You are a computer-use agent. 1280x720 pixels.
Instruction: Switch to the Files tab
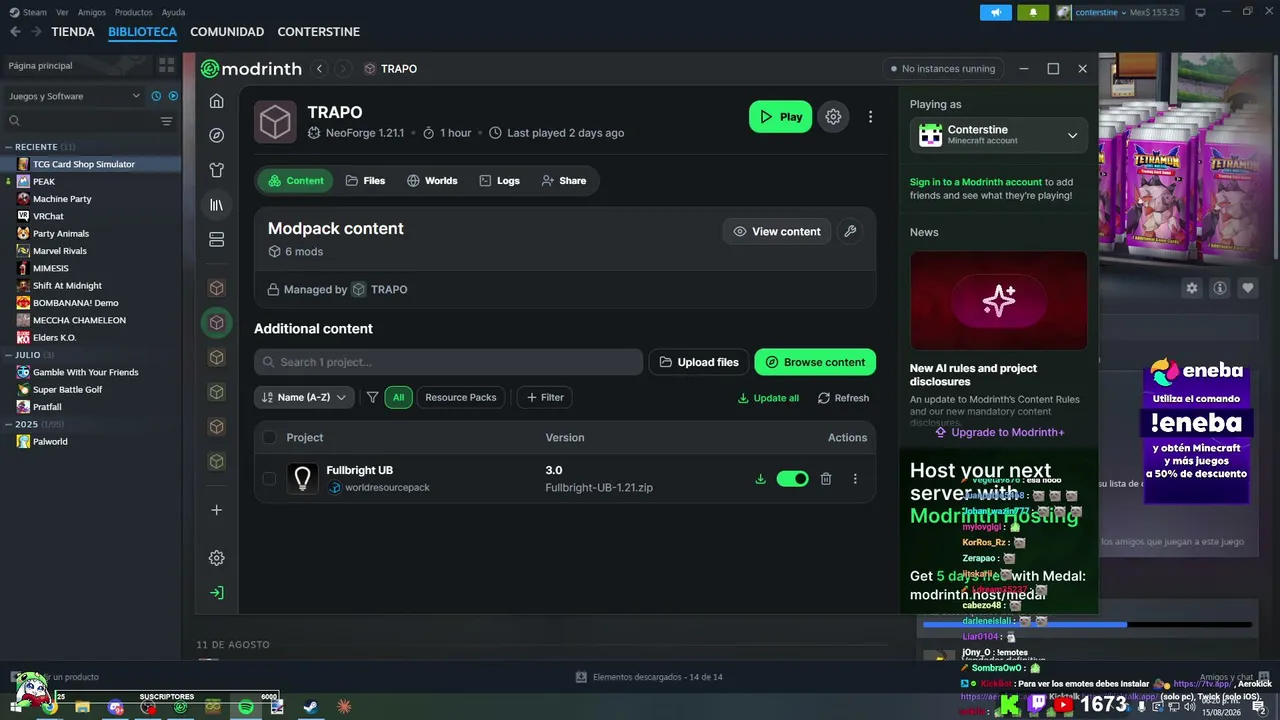[365, 181]
